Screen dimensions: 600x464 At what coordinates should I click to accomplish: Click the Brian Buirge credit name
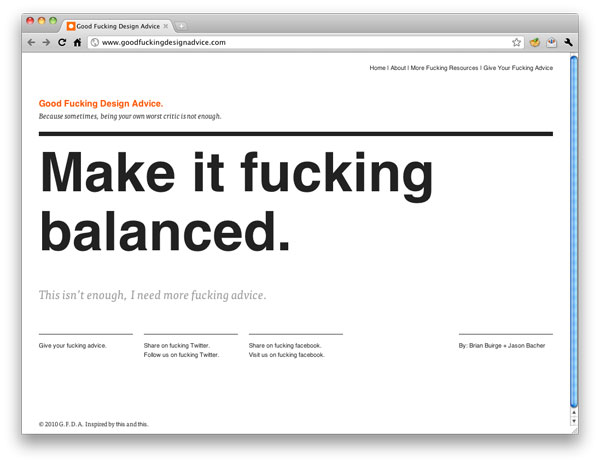pyautogui.click(x=485, y=345)
